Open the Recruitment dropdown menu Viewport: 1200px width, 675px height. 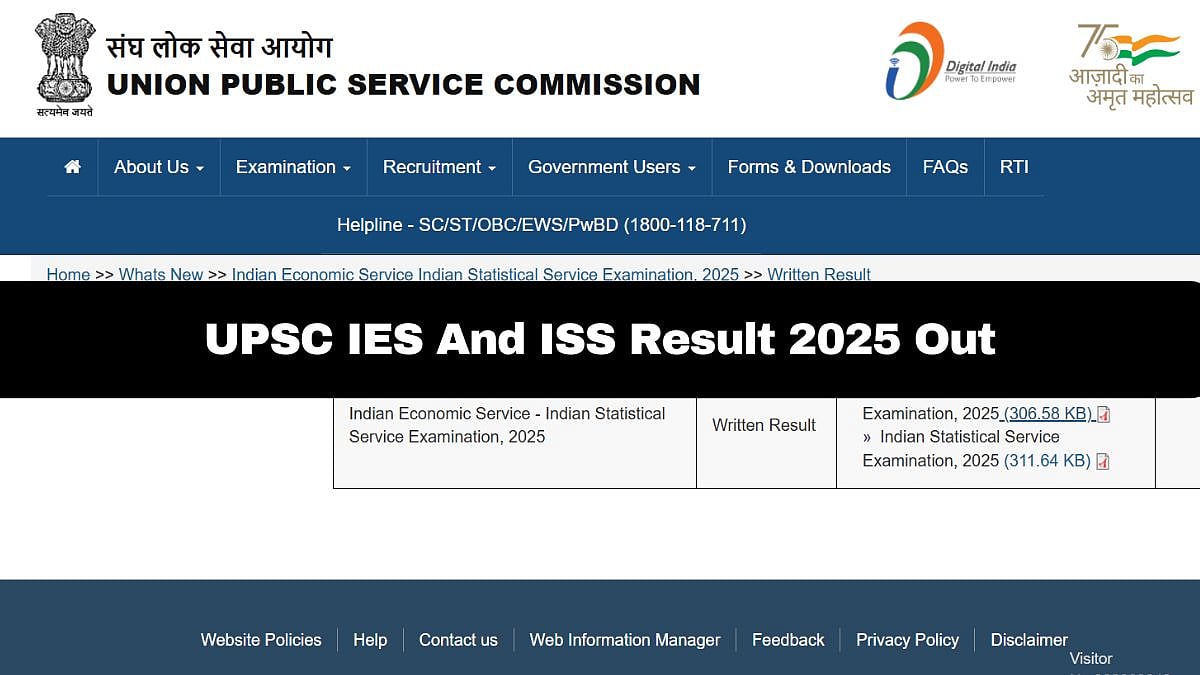tap(439, 167)
